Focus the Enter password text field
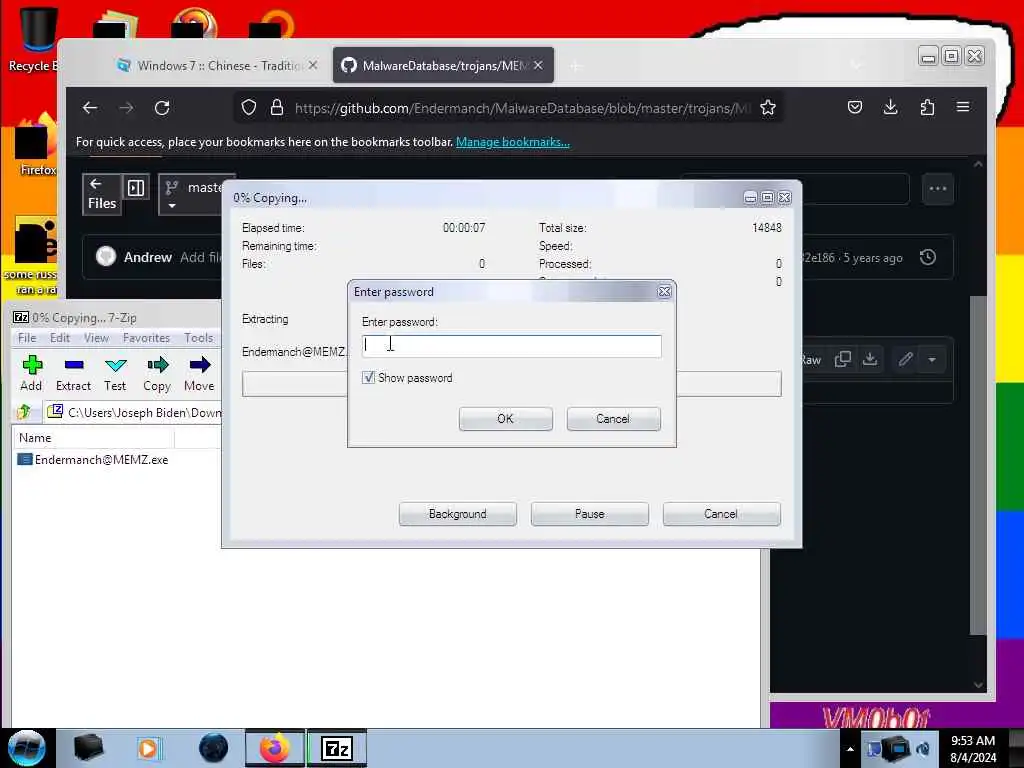This screenshot has width=1024, height=768. (x=511, y=345)
